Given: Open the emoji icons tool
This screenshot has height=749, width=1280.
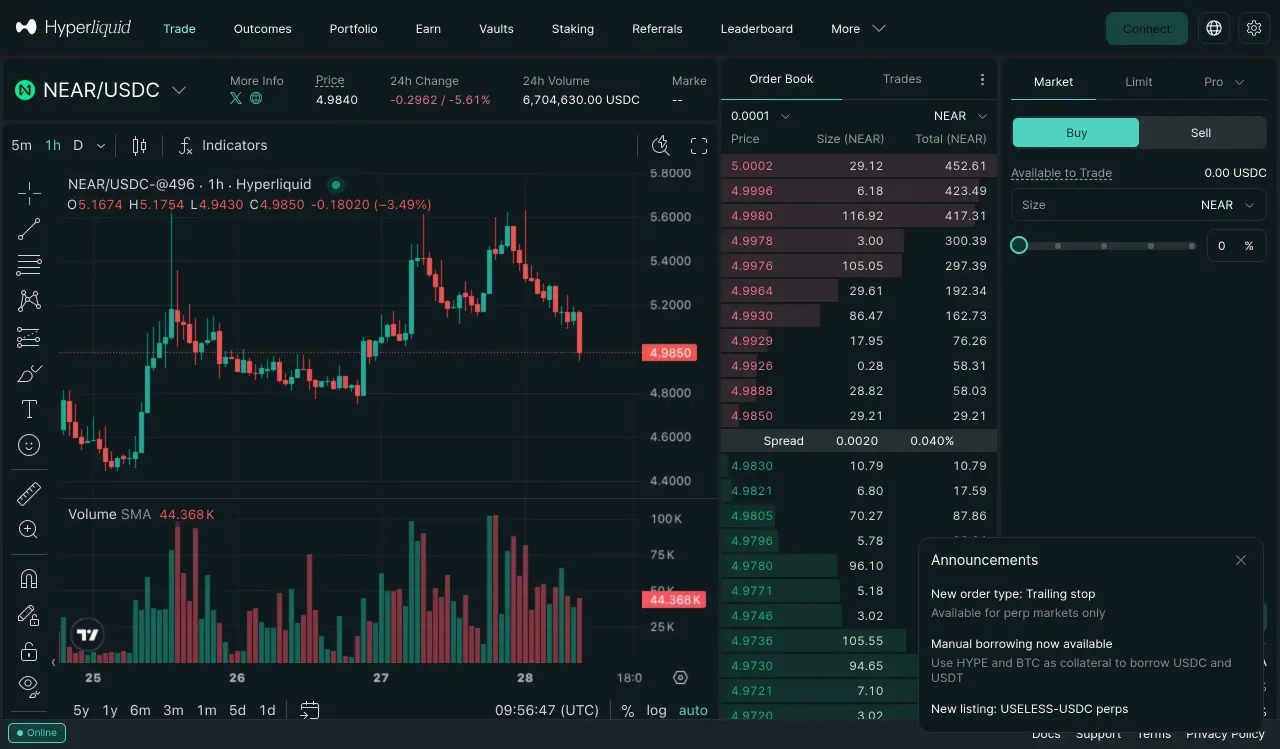Looking at the screenshot, I should (x=29, y=445).
